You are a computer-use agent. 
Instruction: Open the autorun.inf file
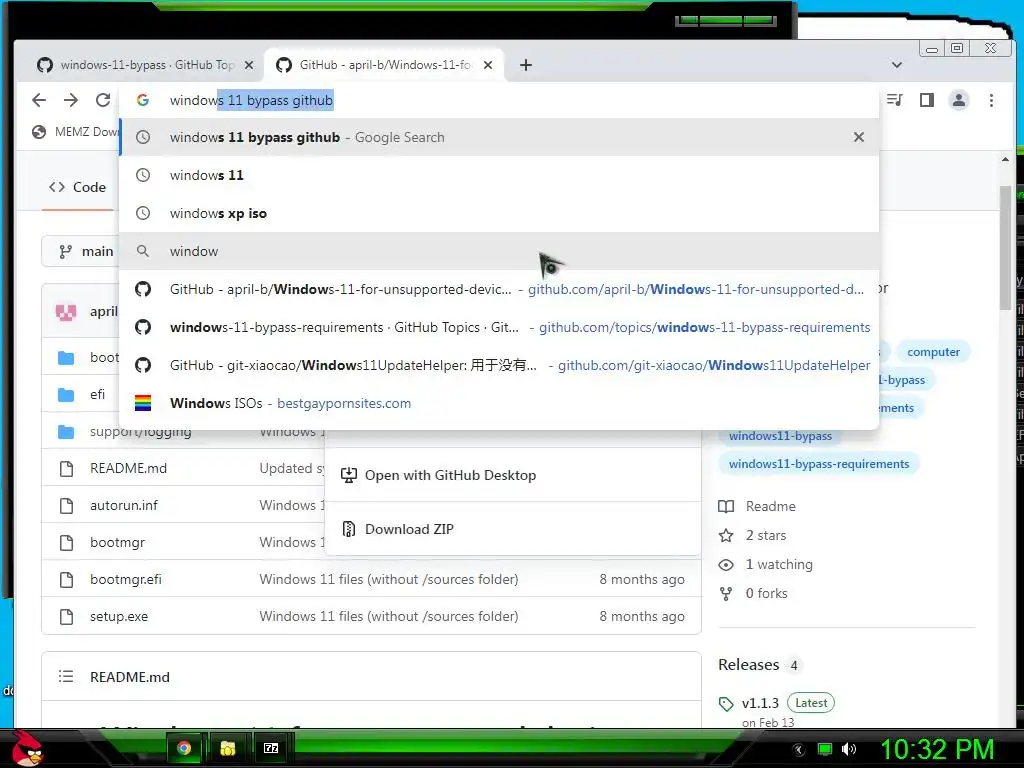point(123,505)
